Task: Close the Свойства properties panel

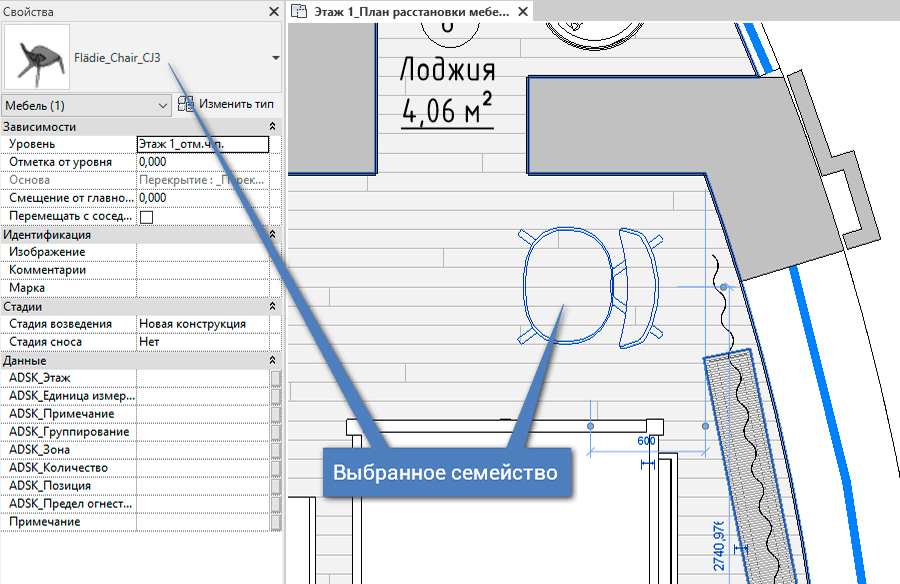Action: click(274, 11)
